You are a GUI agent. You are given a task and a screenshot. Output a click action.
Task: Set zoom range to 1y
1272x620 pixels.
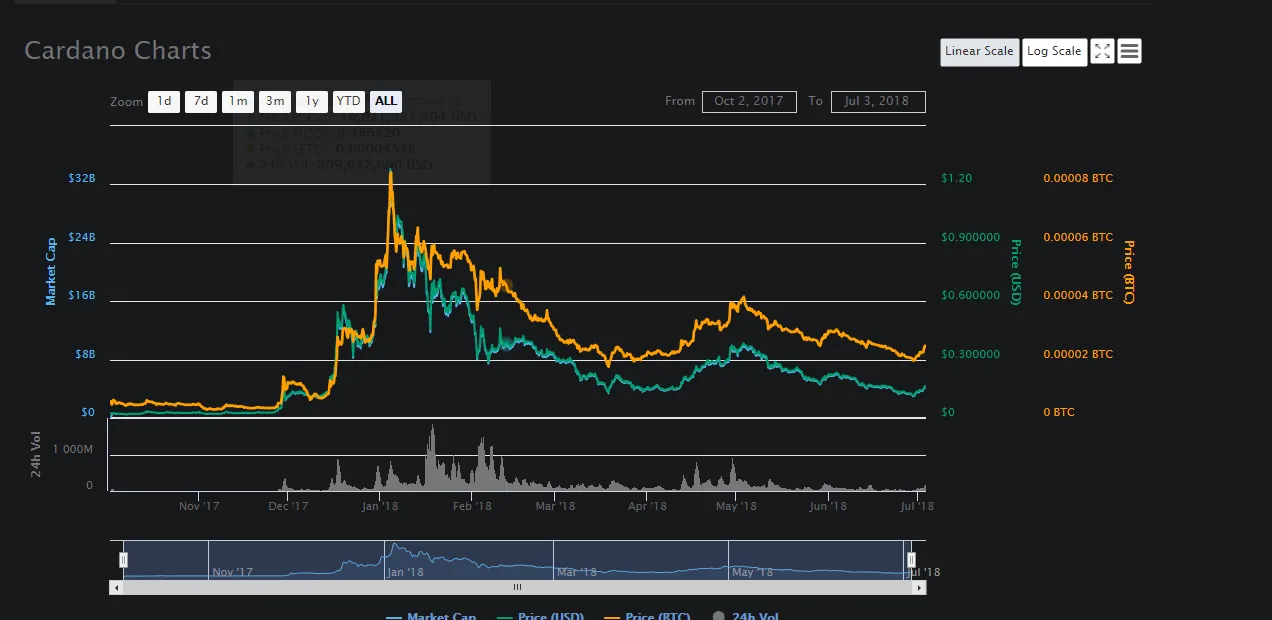(x=312, y=101)
